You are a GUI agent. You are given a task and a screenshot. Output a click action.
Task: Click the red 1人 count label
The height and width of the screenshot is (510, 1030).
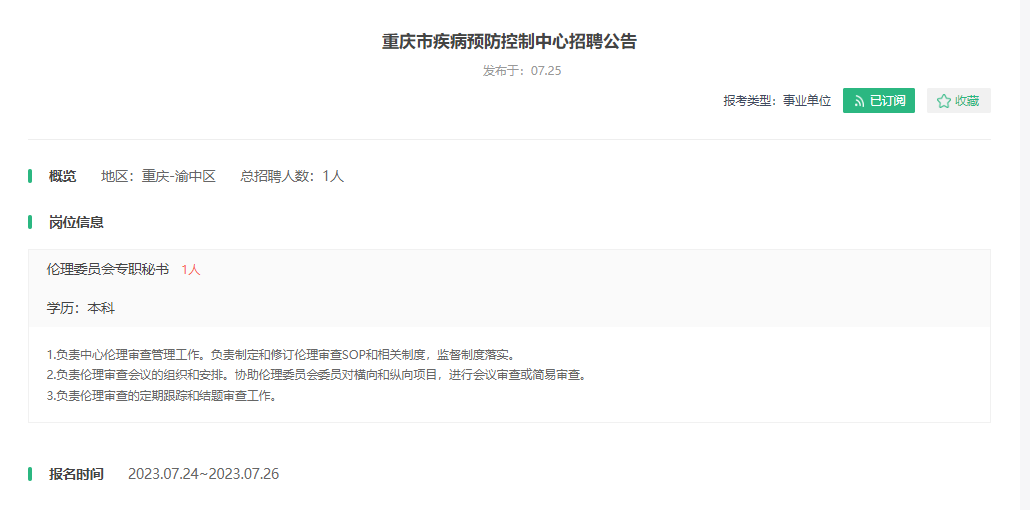[191, 269]
